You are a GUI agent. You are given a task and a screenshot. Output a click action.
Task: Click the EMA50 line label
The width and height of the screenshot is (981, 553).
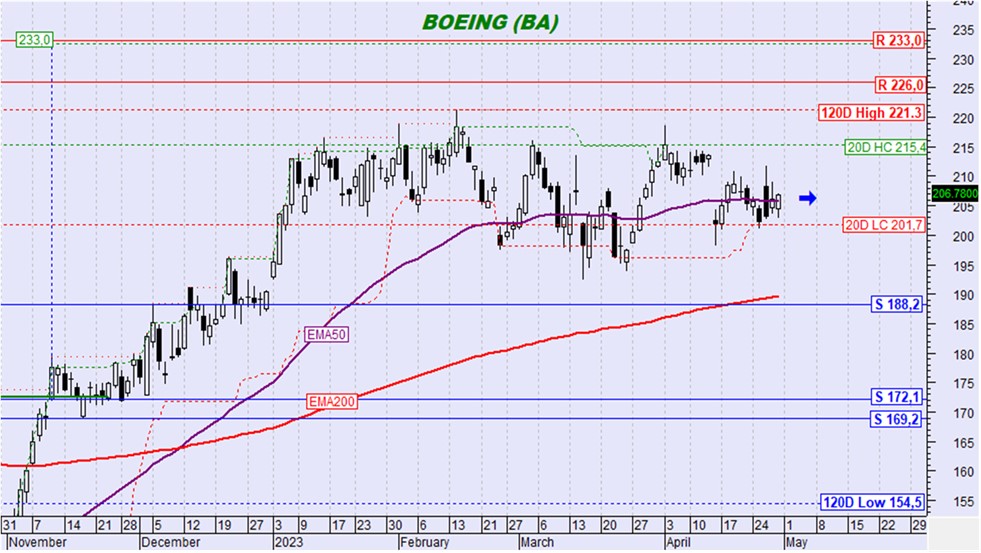point(326,335)
